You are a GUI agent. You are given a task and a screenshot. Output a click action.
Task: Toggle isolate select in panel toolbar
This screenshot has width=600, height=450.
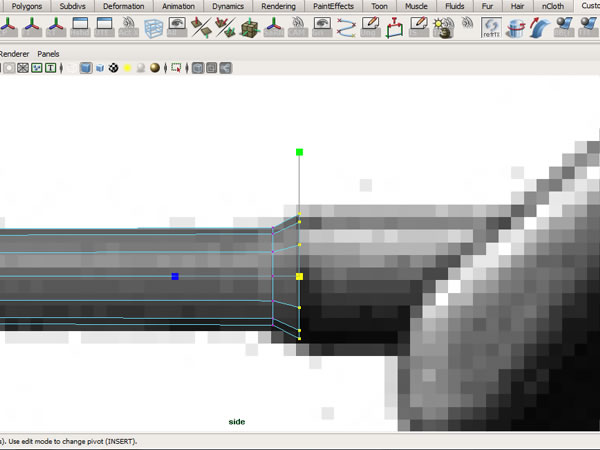[x=176, y=68]
